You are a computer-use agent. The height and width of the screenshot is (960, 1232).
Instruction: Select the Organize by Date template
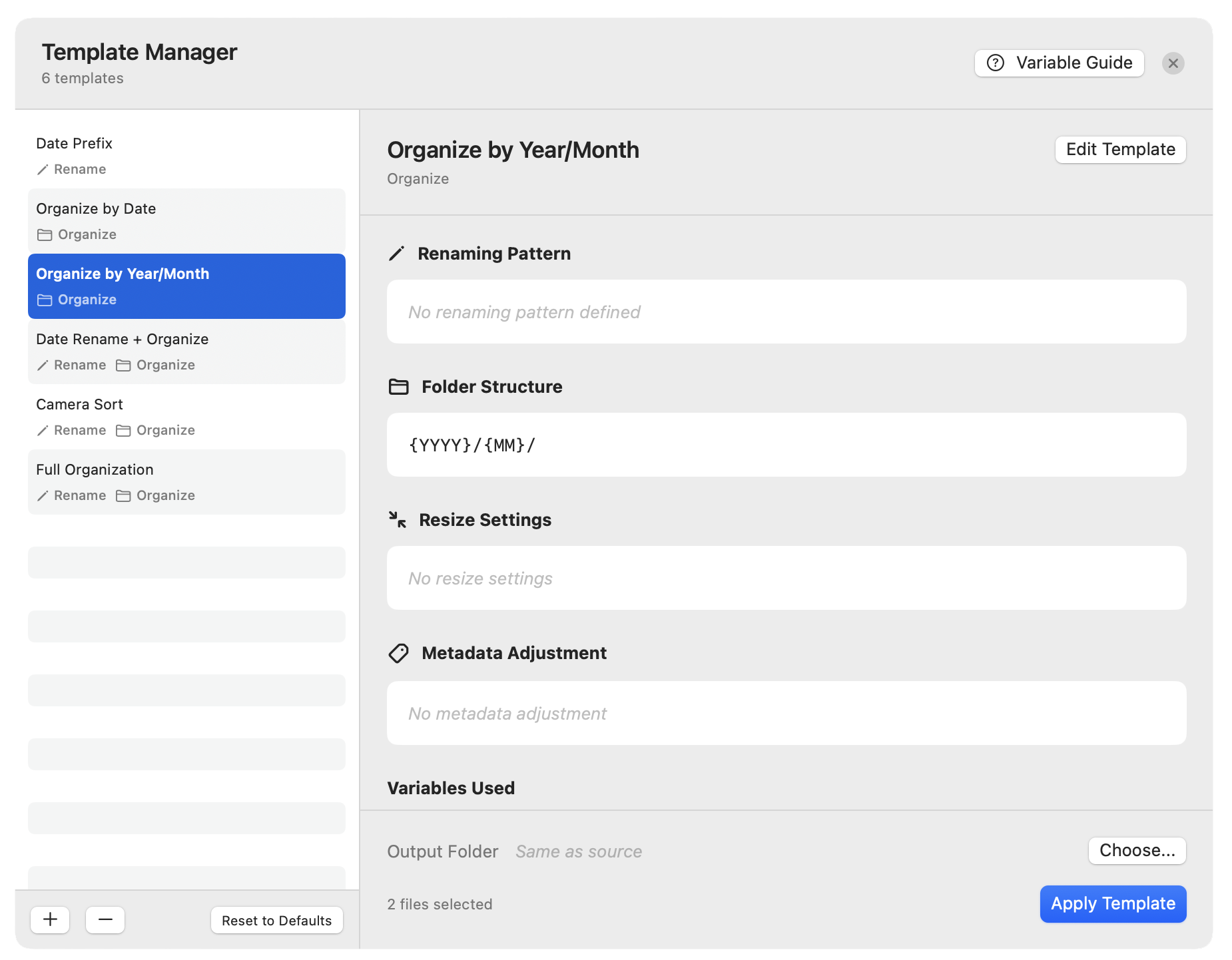(186, 220)
